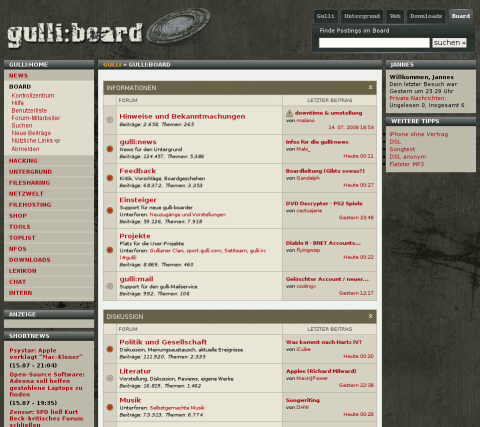Open the Einsteiger forum title

point(138,200)
